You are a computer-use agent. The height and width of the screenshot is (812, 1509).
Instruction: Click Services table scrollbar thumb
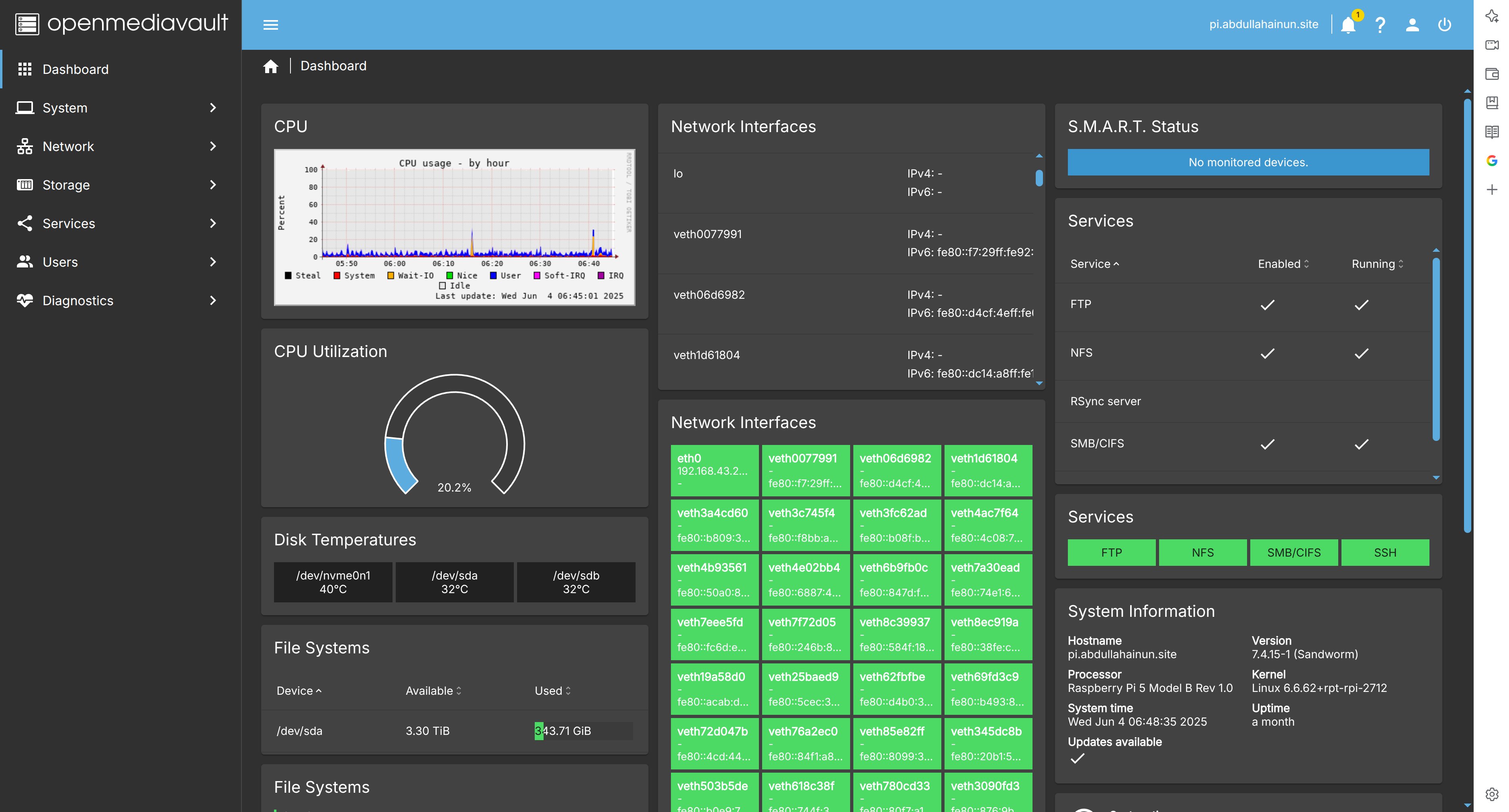point(1436,349)
